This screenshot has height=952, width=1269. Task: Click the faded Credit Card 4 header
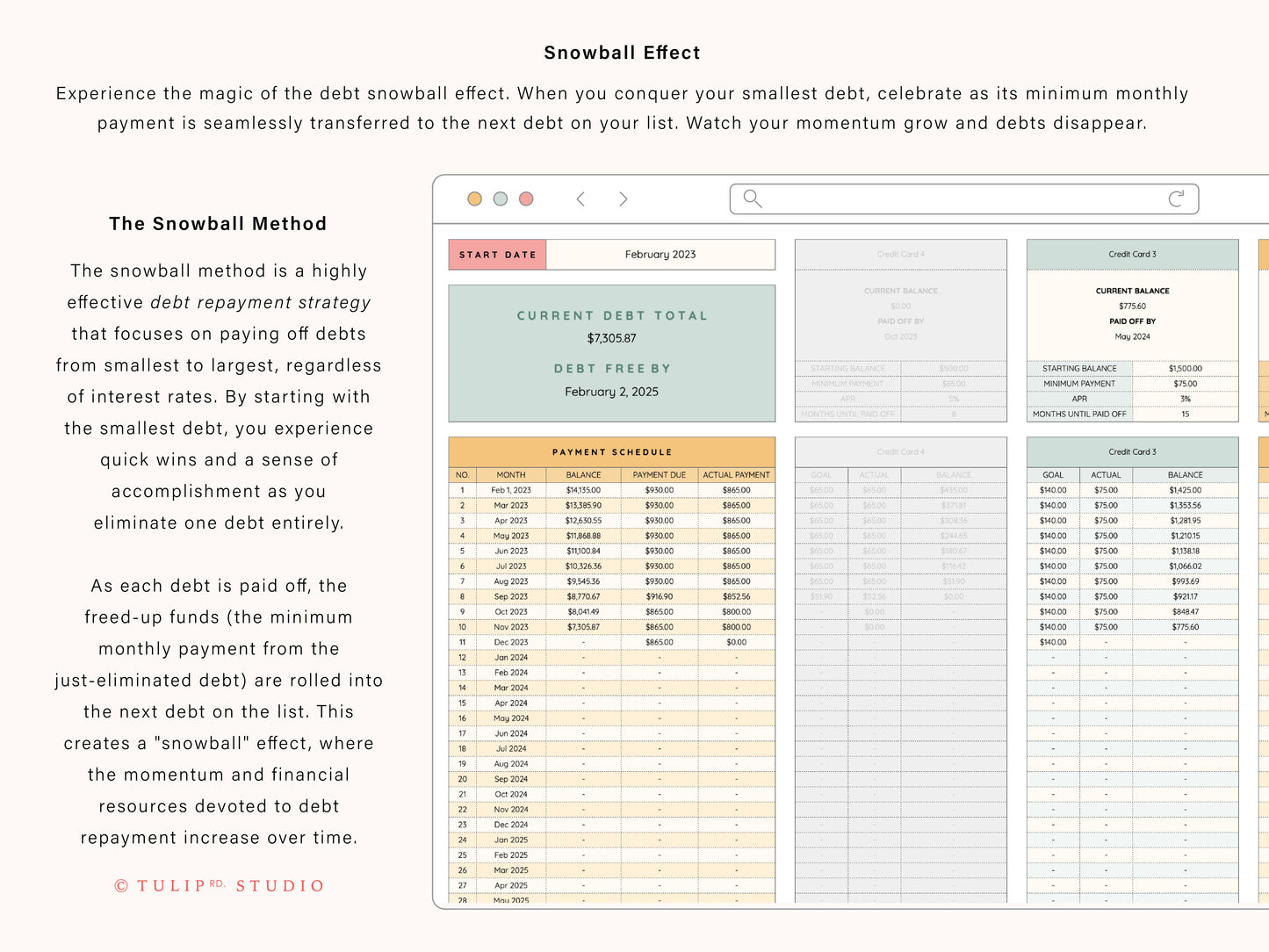click(x=900, y=255)
